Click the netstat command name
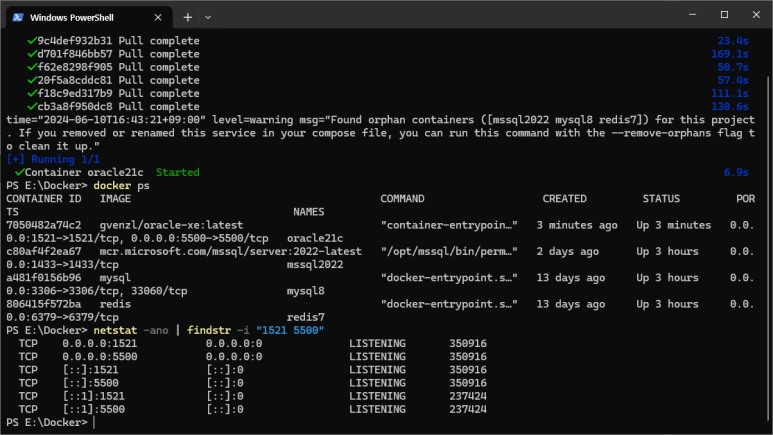 click(115, 330)
